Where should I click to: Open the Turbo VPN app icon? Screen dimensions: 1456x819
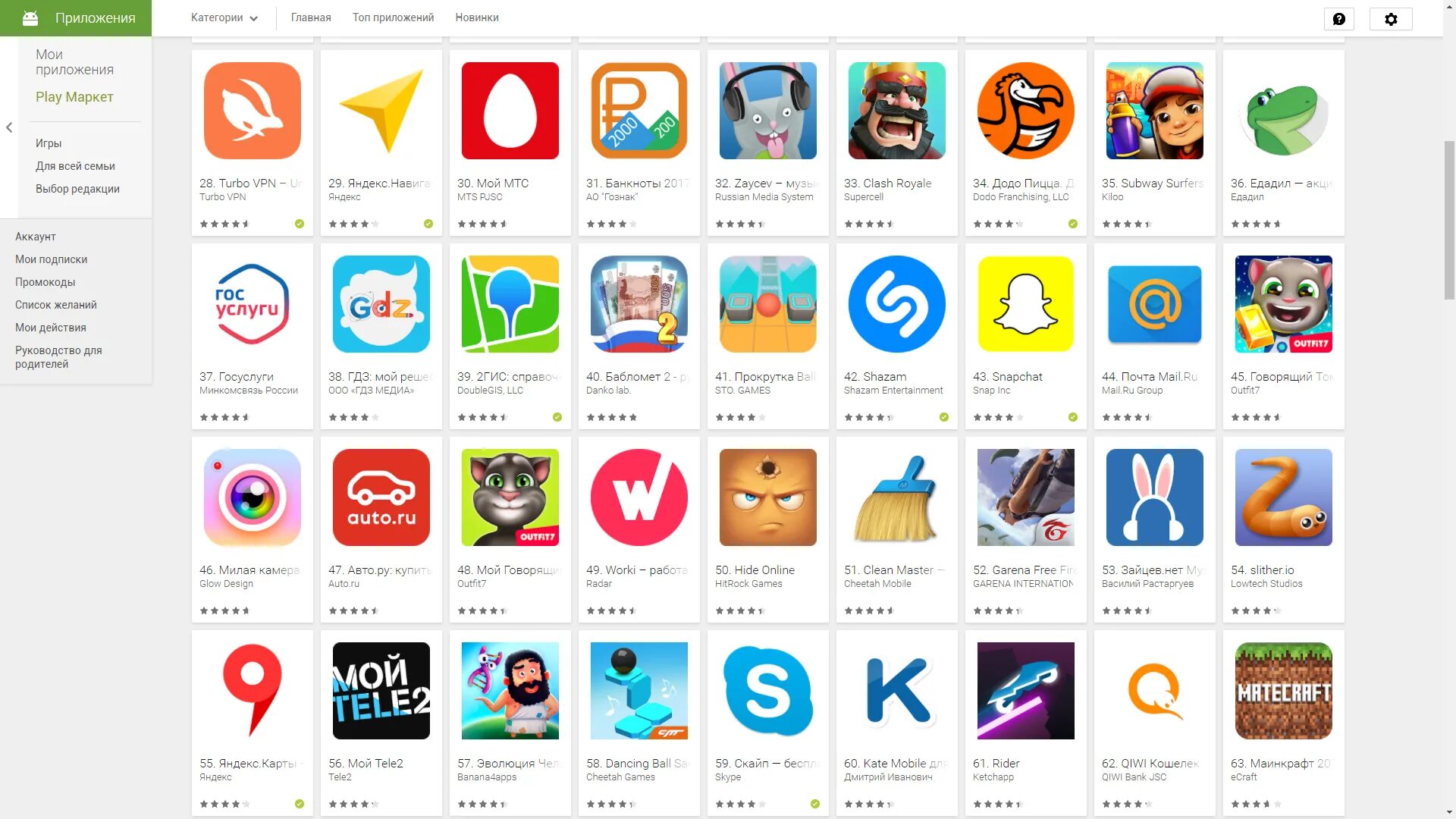(x=253, y=111)
